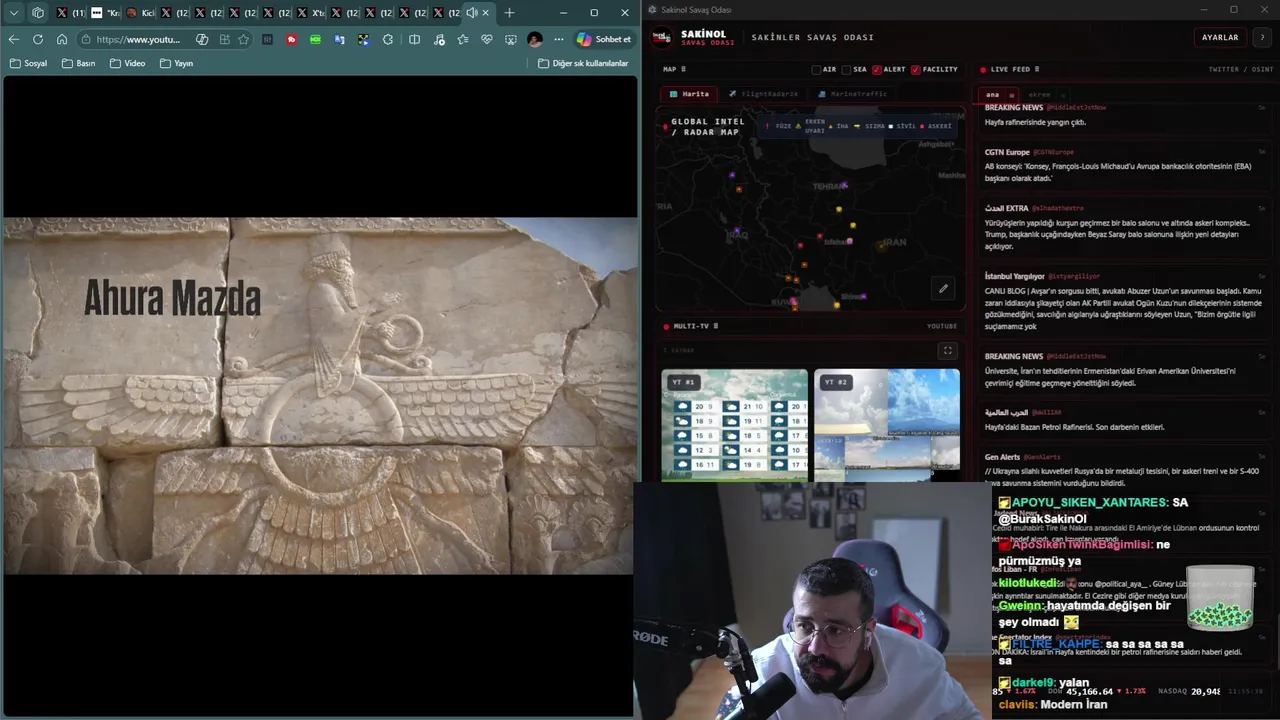Expand the Yayın bookmarks folder
Screen dimensions: 1280x720
[x=176, y=63]
